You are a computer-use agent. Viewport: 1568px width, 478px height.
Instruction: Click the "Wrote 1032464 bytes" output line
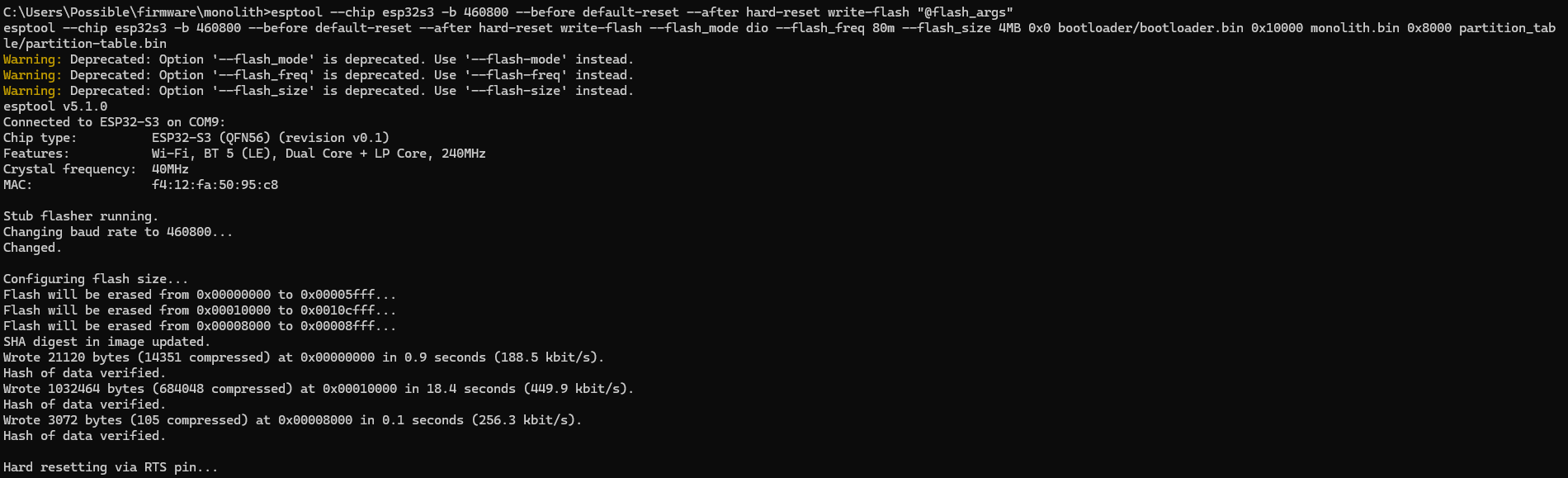[318, 389]
